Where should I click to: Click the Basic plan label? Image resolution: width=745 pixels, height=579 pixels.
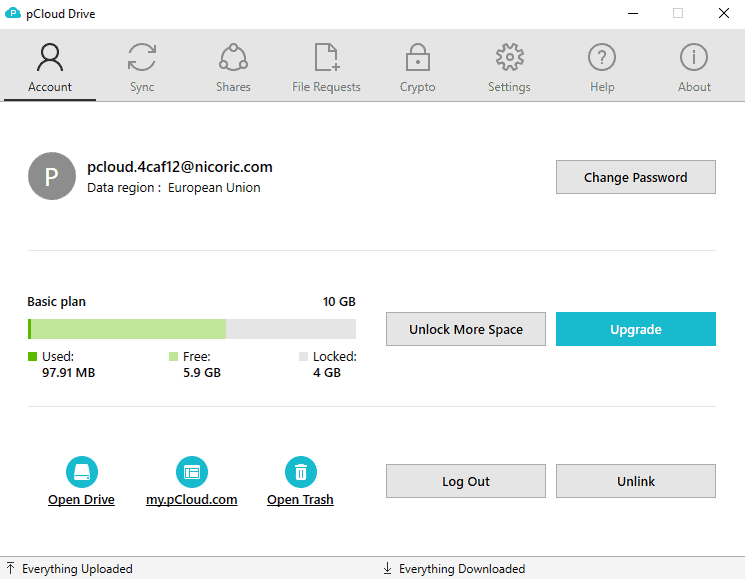(57, 302)
